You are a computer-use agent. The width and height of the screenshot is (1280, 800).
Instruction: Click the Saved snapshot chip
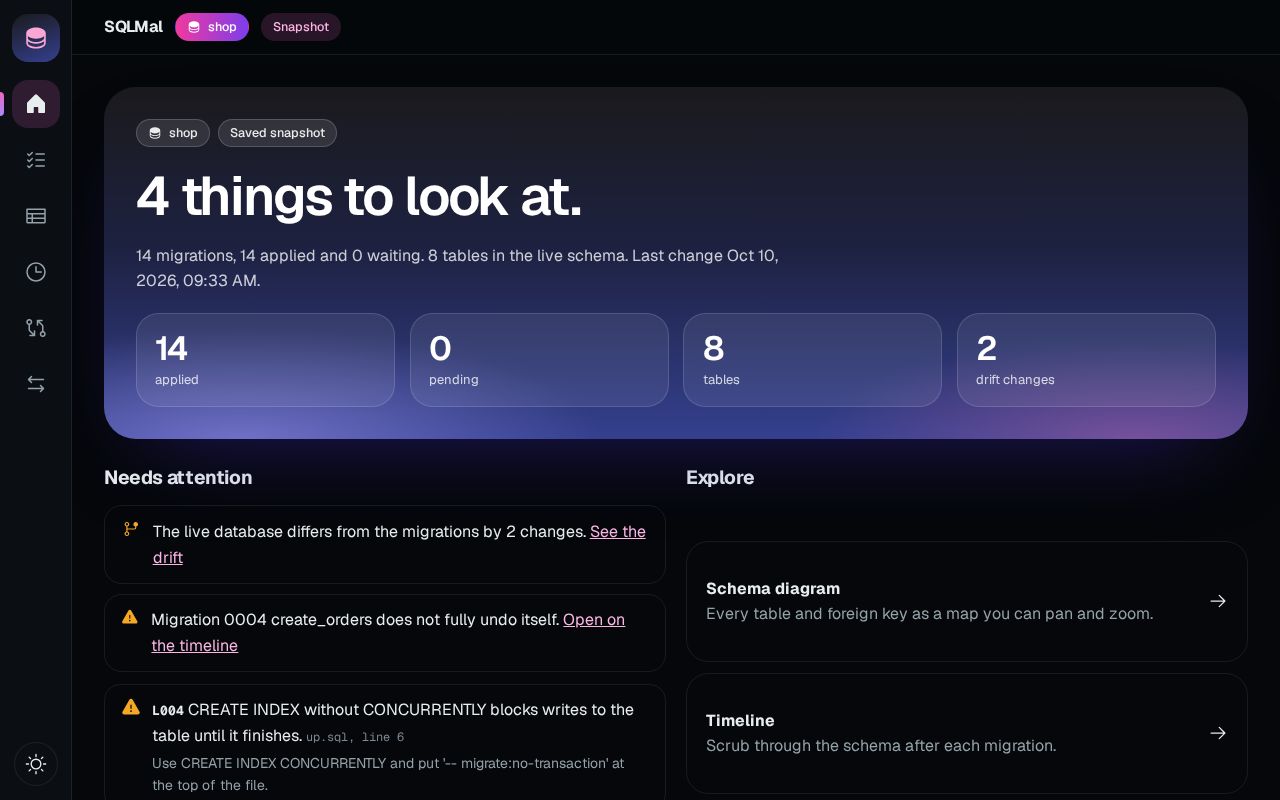point(277,133)
